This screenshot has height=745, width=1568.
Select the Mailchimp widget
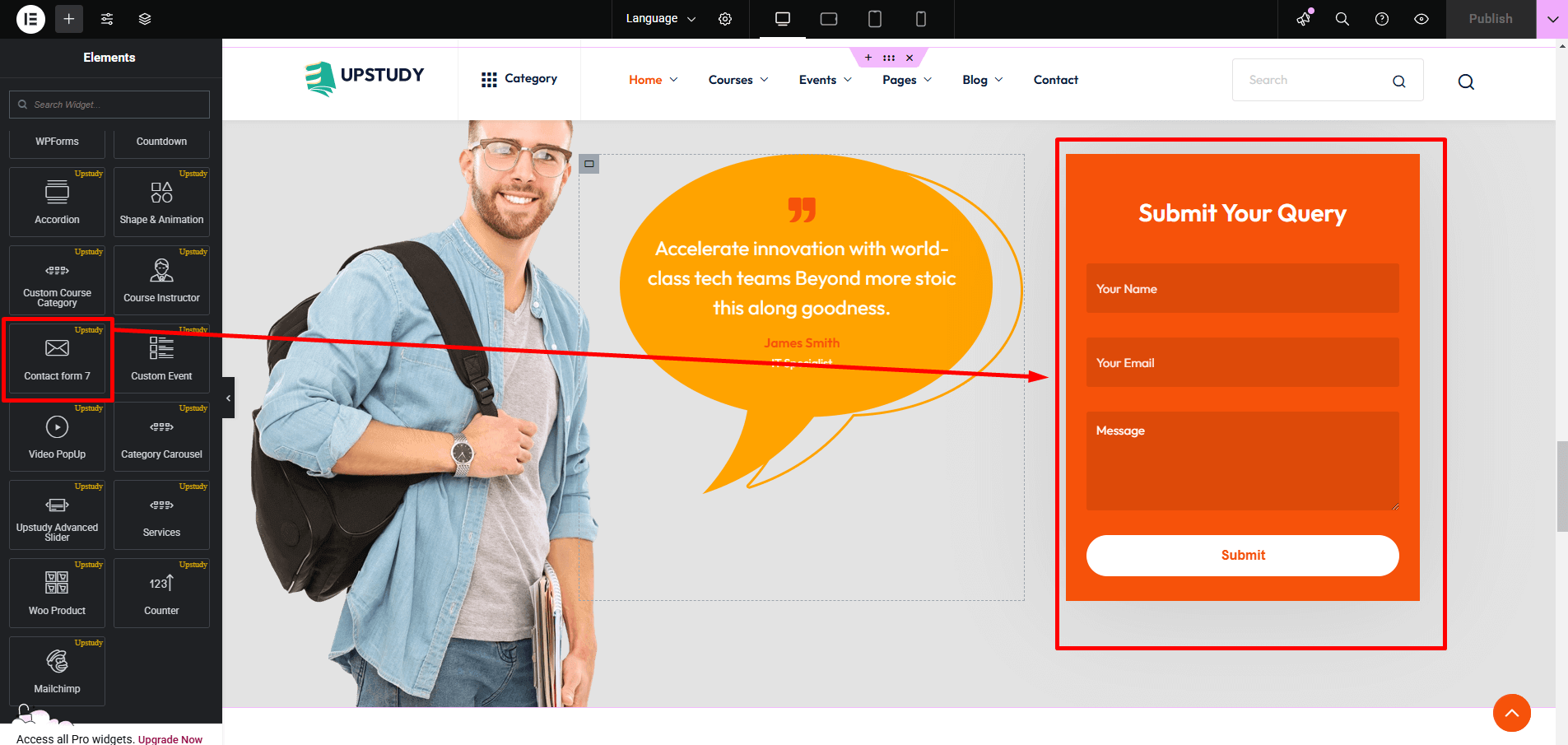[x=57, y=671]
